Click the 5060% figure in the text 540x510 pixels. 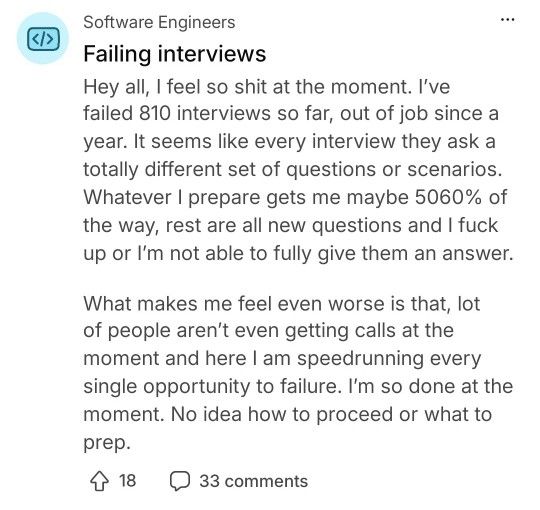(448, 197)
